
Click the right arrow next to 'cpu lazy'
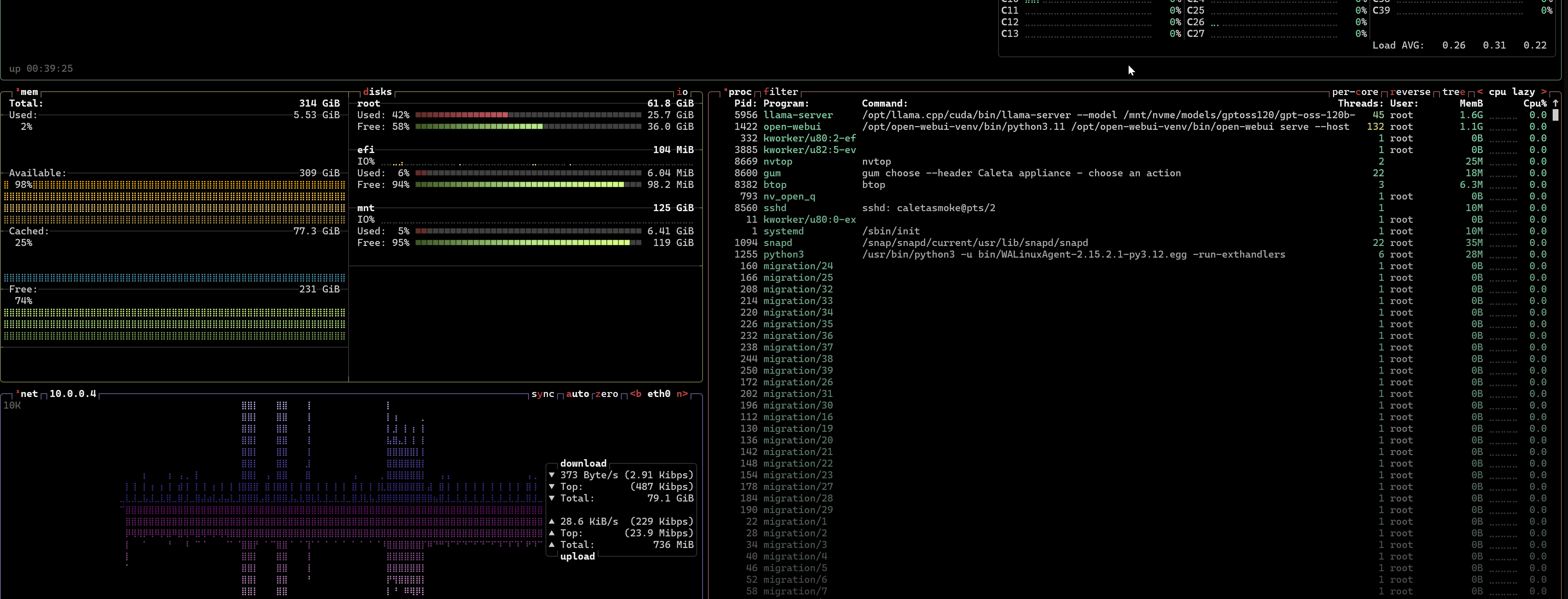pyautogui.click(x=1544, y=92)
